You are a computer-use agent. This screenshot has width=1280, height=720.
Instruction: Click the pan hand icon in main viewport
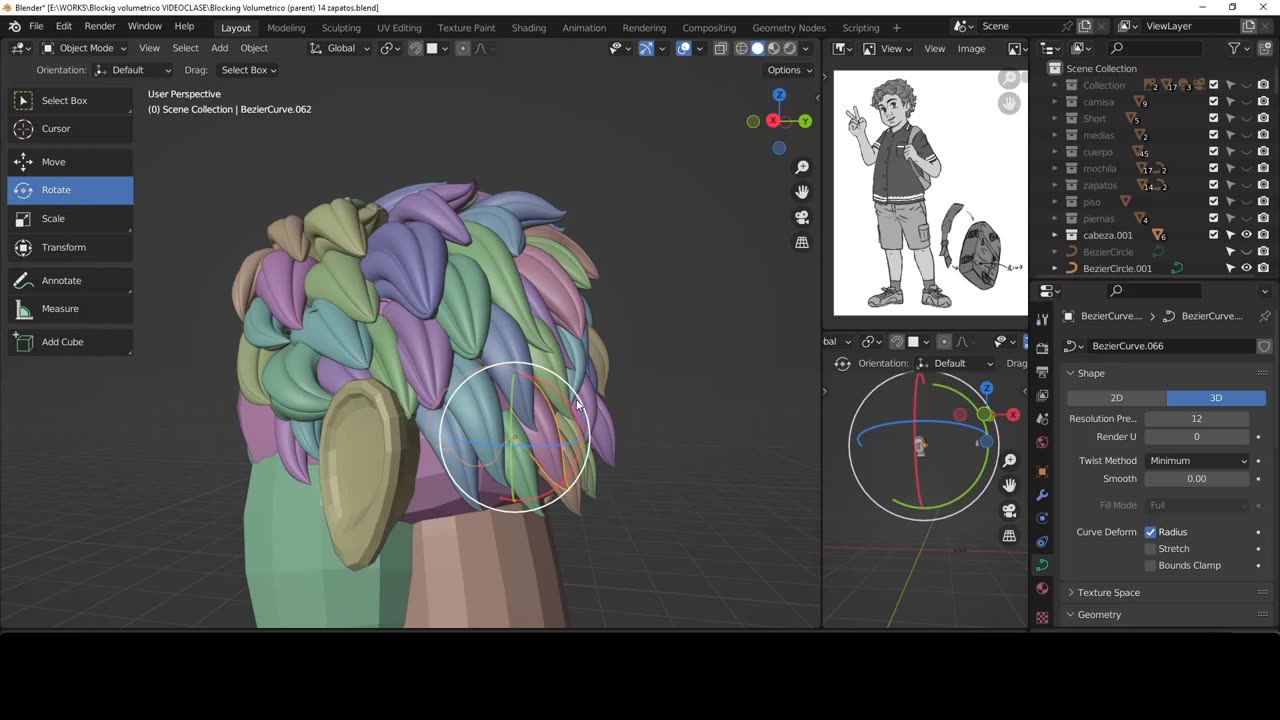click(802, 192)
